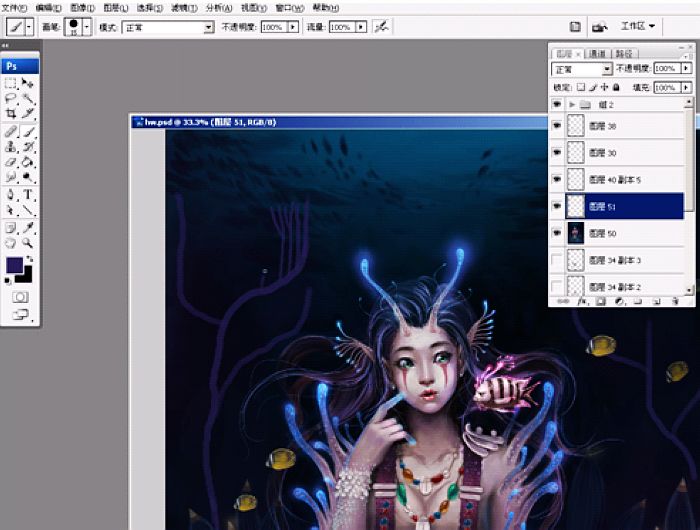Toggle lock all padlock

point(616,87)
